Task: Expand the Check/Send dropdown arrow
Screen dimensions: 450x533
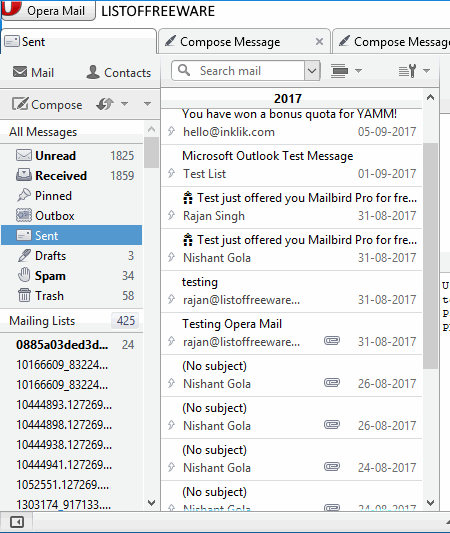Action: point(125,104)
